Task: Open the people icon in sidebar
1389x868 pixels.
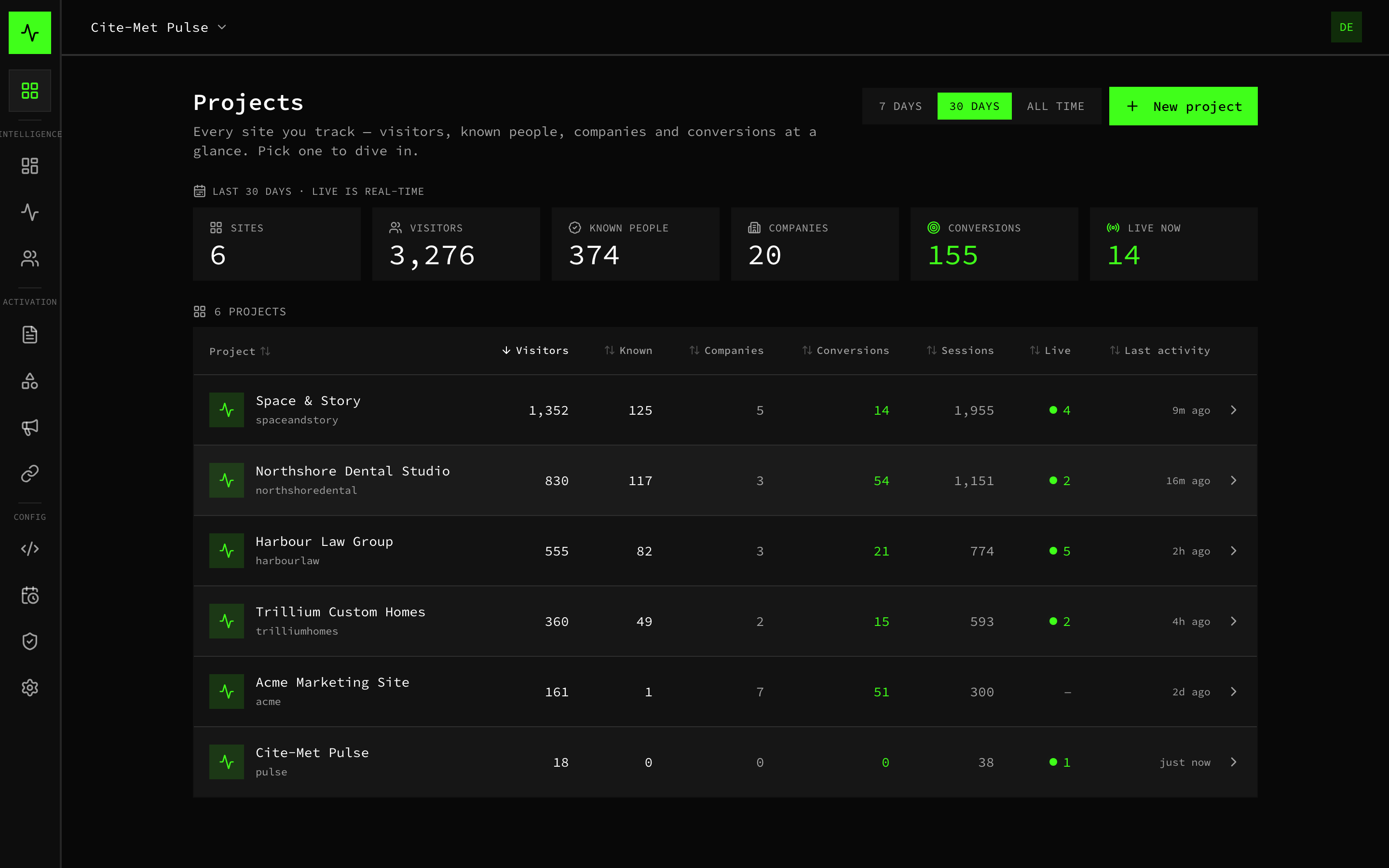Action: click(30, 259)
